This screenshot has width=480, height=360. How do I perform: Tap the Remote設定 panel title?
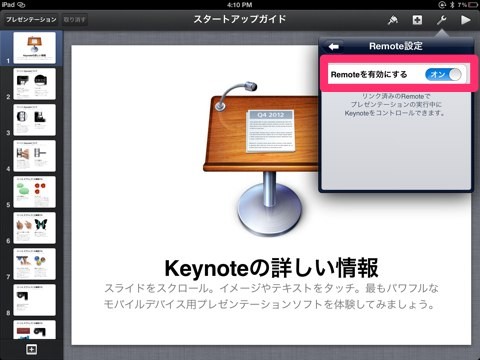click(396, 46)
